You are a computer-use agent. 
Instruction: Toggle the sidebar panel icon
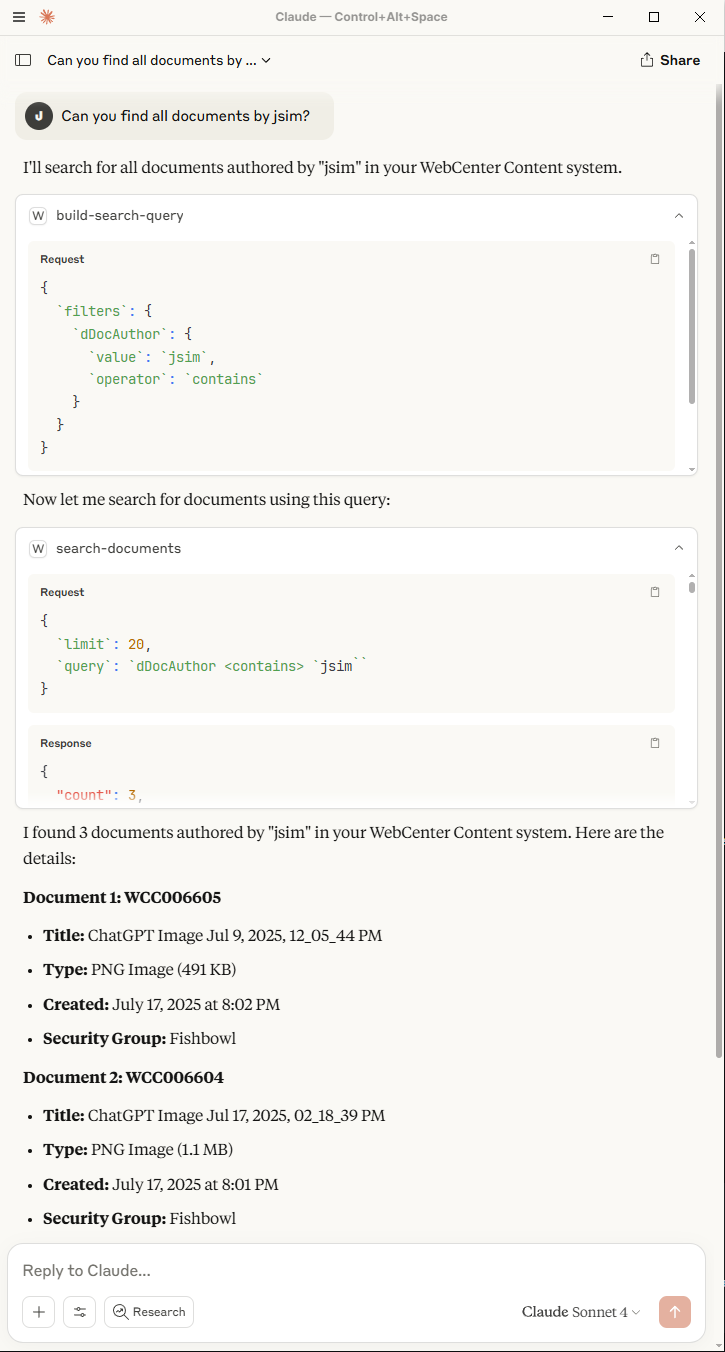[x=23, y=60]
